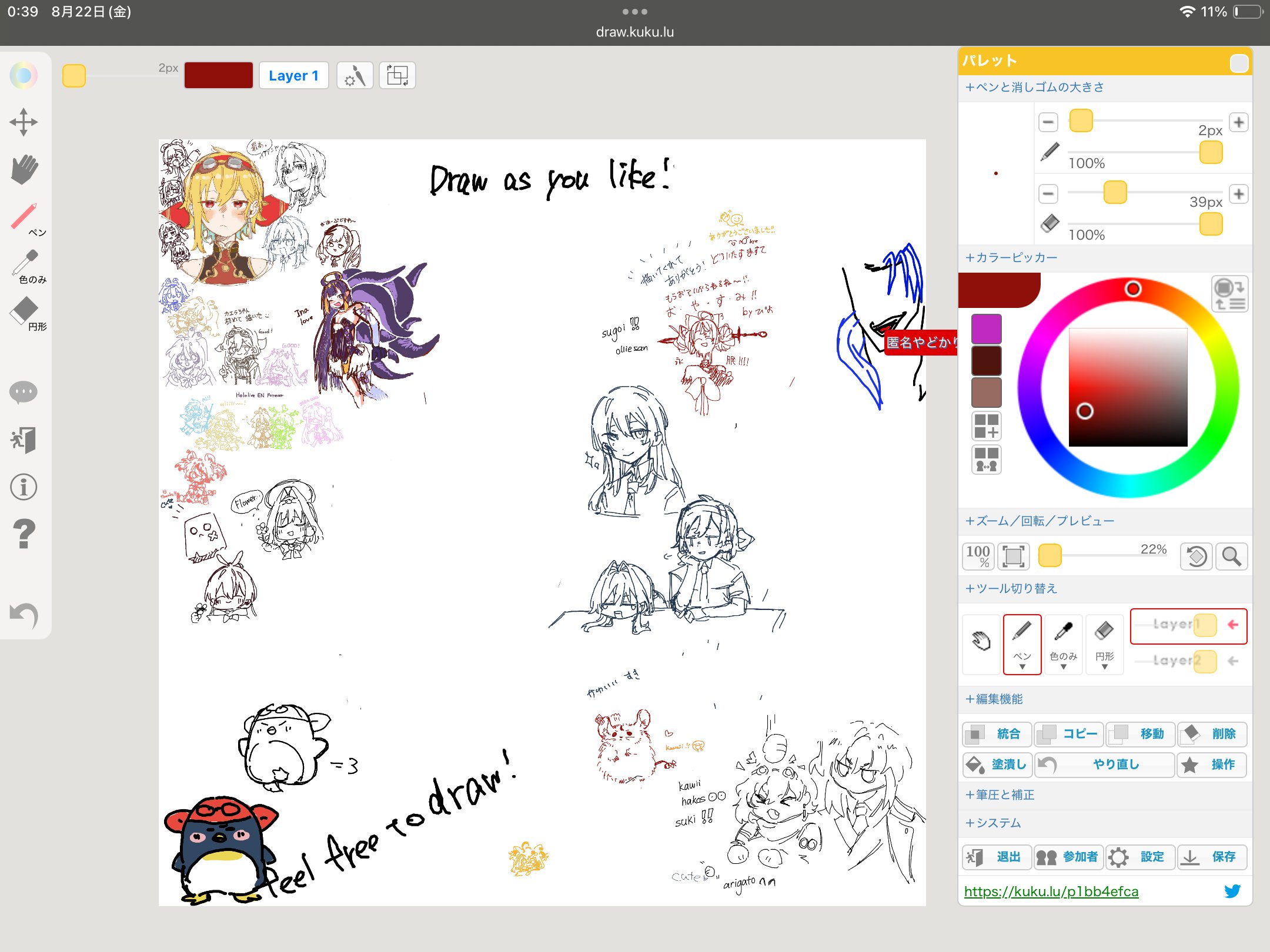This screenshot has height=952, width=1270.
Task: Click the Twitter bird icon
Action: click(x=1232, y=891)
